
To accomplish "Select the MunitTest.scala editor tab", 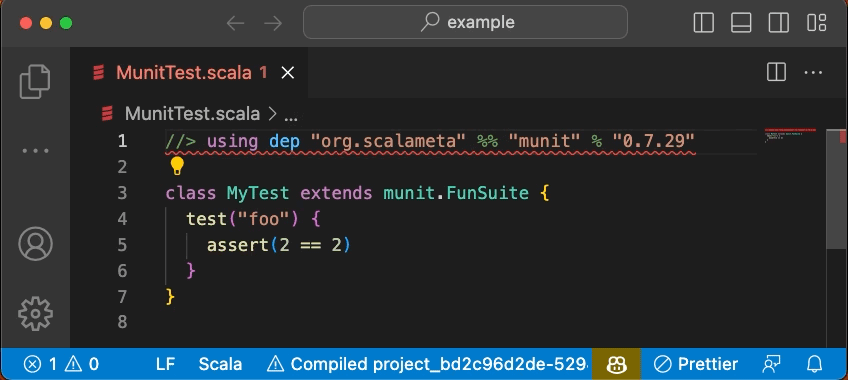I will tap(190, 72).
